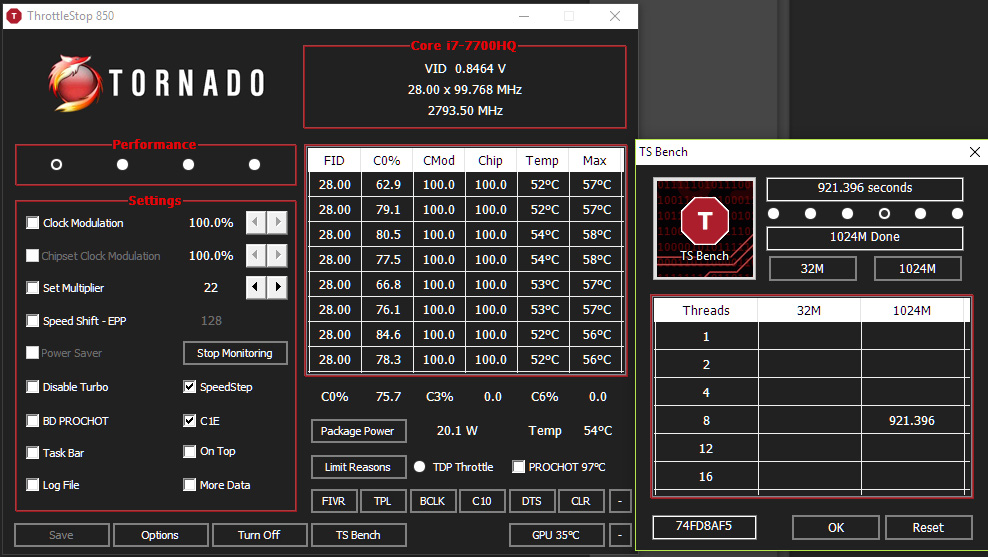This screenshot has width=988, height=557.
Task: Click the DTS button
Action: pyautogui.click(x=532, y=501)
